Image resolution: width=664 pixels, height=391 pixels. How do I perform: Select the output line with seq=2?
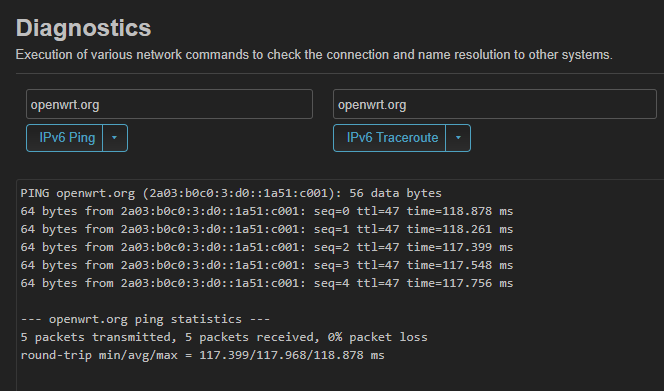(267, 247)
